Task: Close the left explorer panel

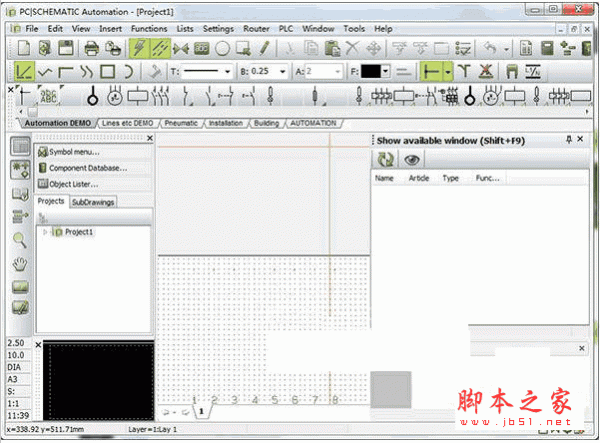Action: pos(150,138)
